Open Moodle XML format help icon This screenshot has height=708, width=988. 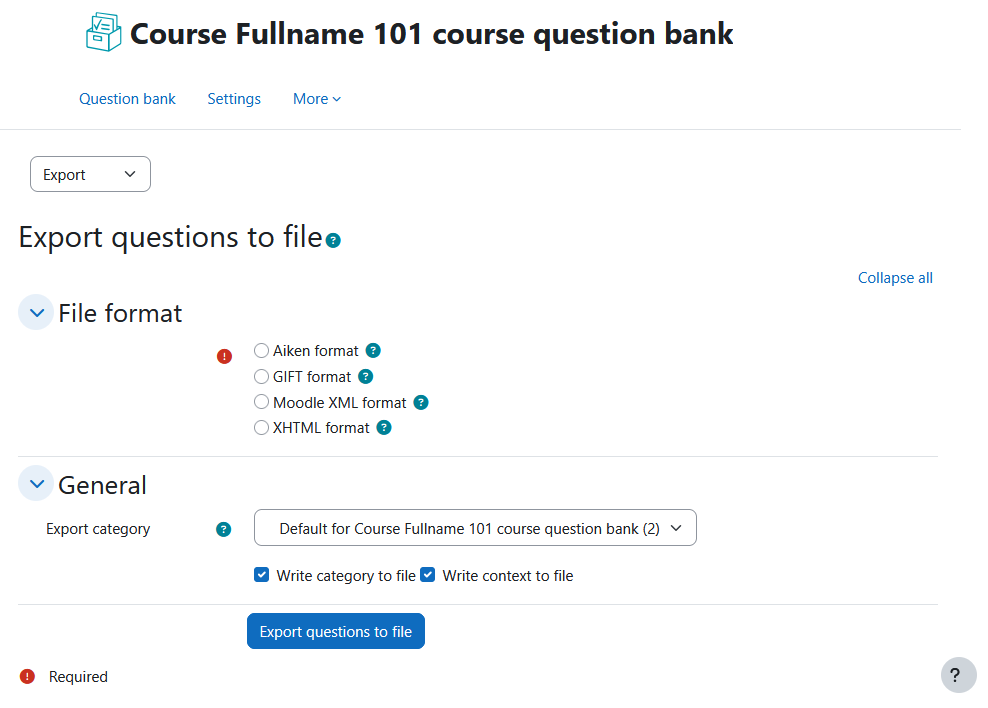pos(421,403)
